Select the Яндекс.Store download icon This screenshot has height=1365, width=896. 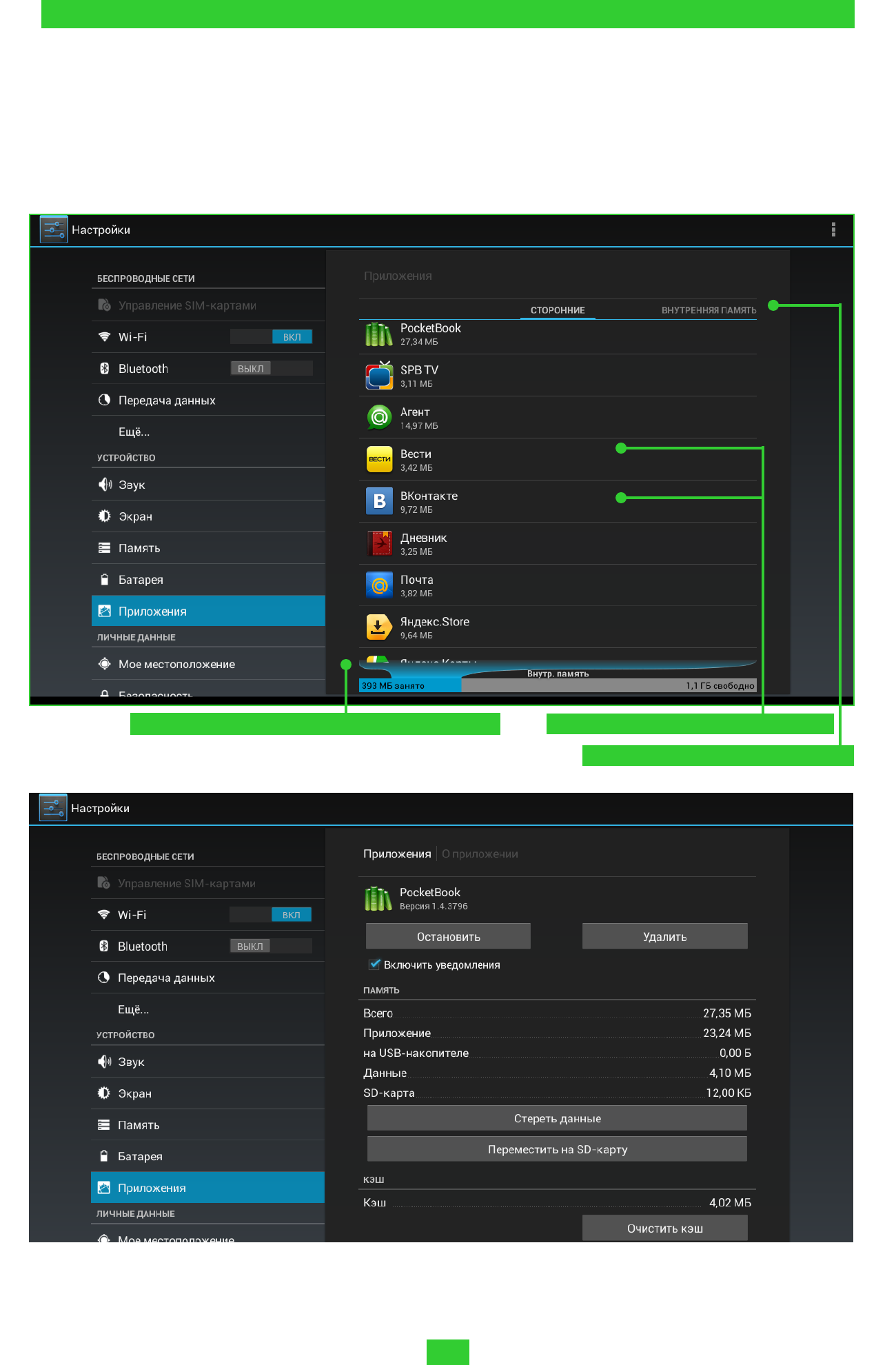(x=379, y=627)
